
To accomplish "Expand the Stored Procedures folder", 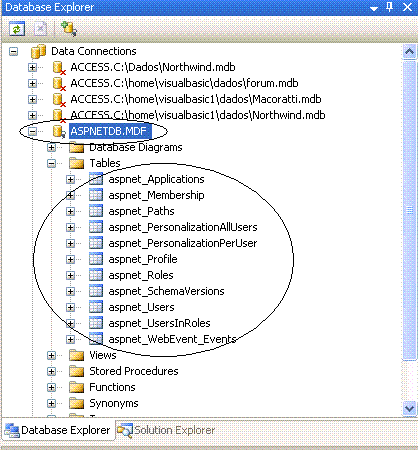I will pyautogui.click(x=51, y=372).
